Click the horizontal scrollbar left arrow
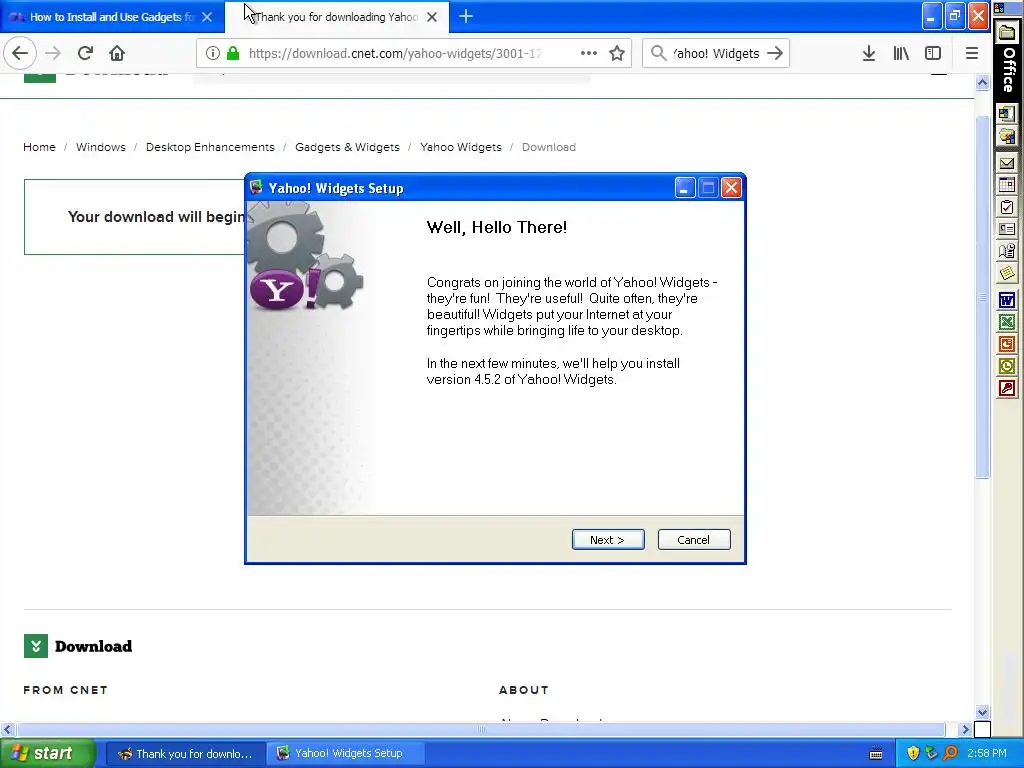Screen dimensions: 1024x768 pyautogui.click(x=8, y=729)
